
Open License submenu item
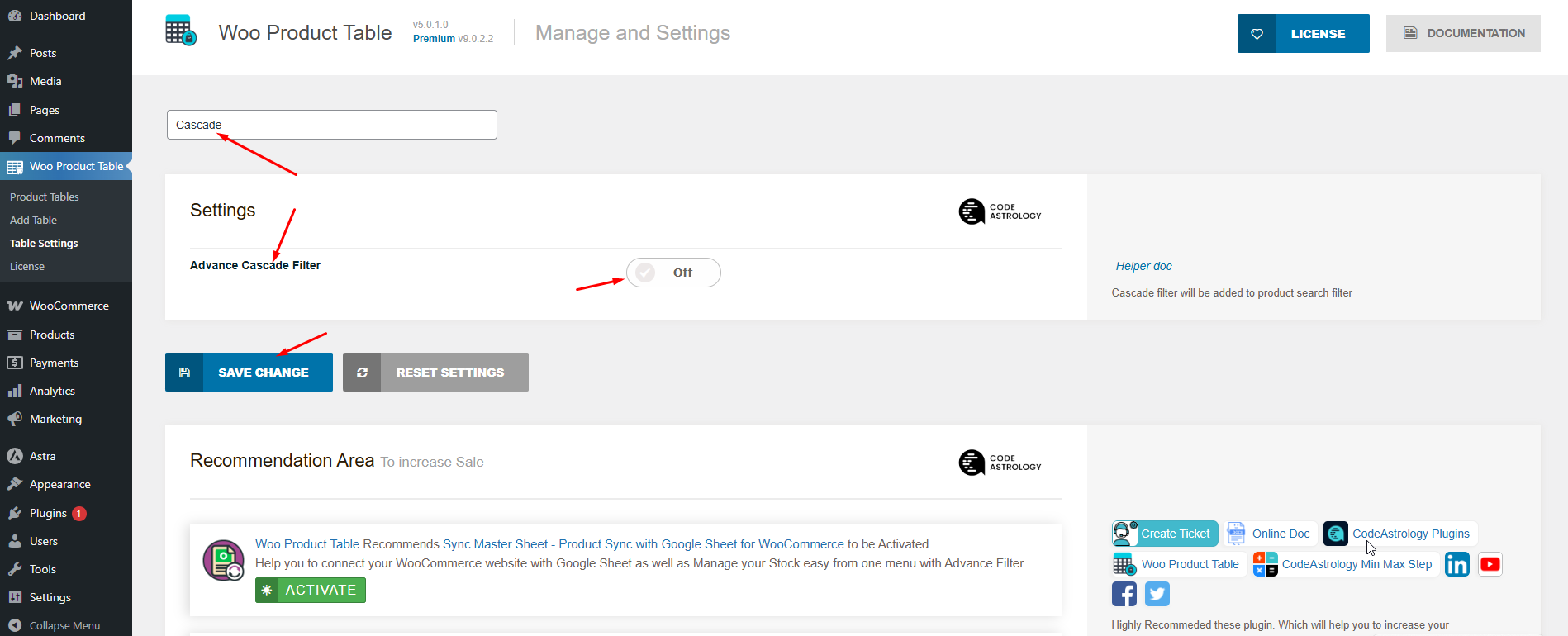point(27,266)
